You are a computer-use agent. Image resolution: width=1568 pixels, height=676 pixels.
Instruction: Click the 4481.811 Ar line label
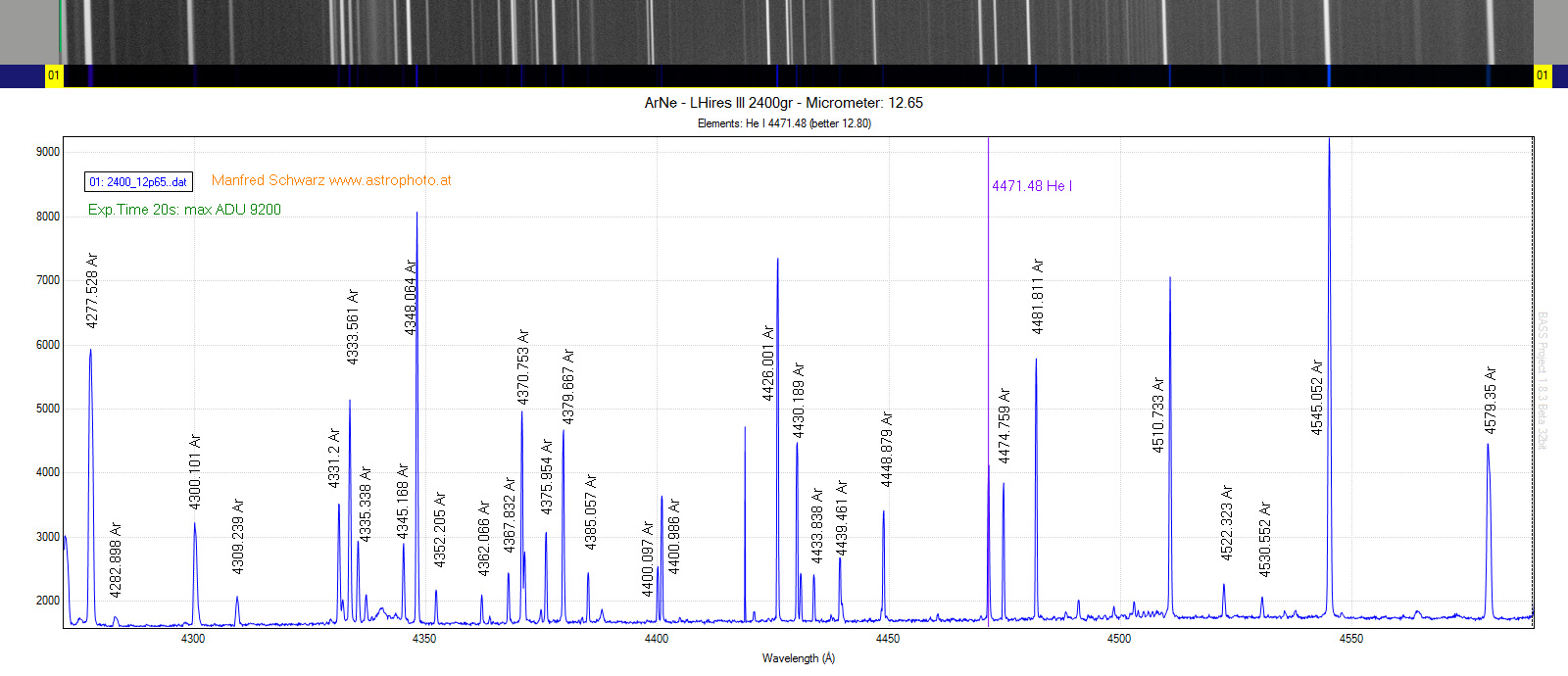pyautogui.click(x=1038, y=297)
